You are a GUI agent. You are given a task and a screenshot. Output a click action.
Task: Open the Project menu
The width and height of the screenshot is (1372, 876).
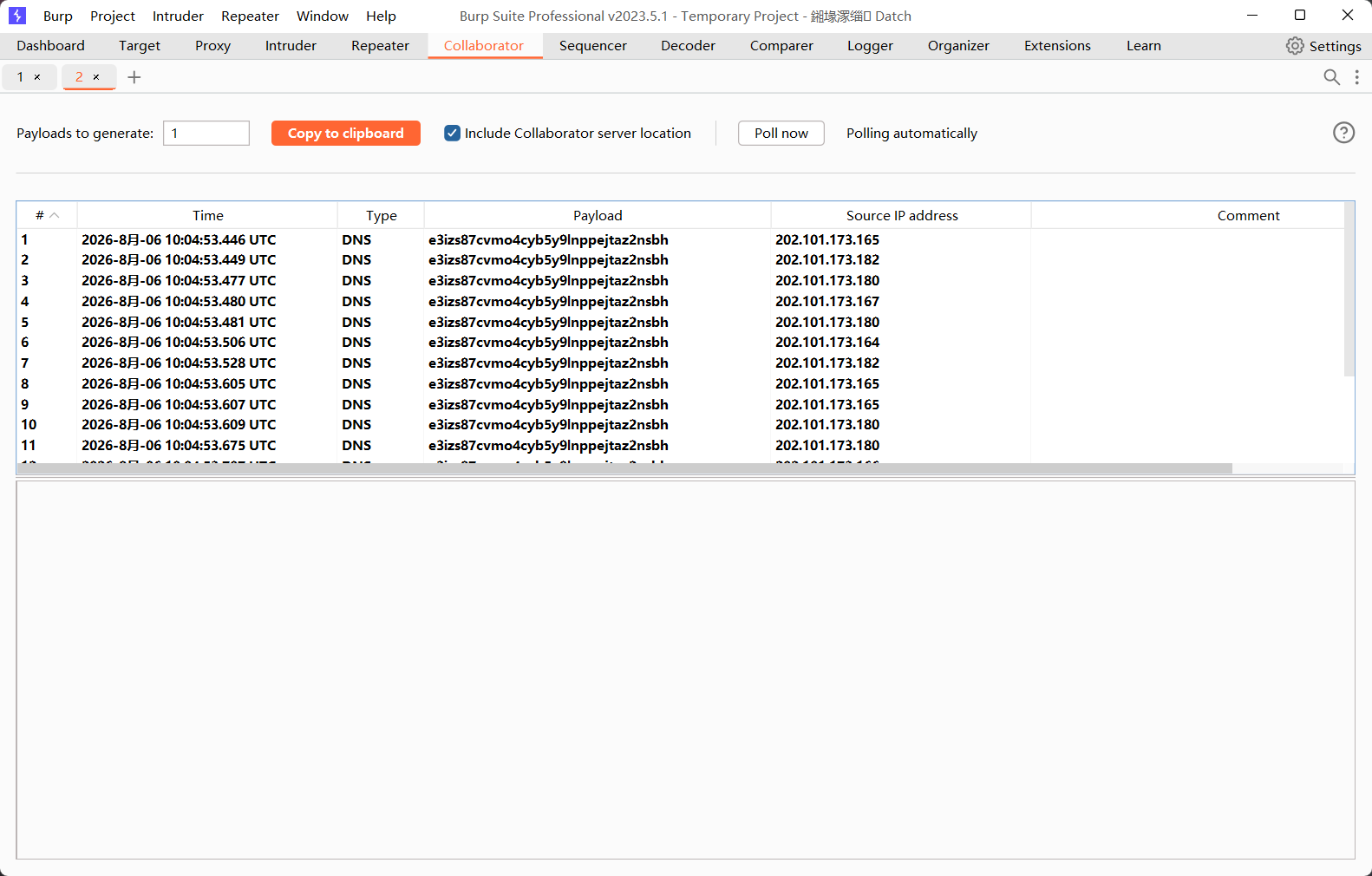tap(113, 16)
